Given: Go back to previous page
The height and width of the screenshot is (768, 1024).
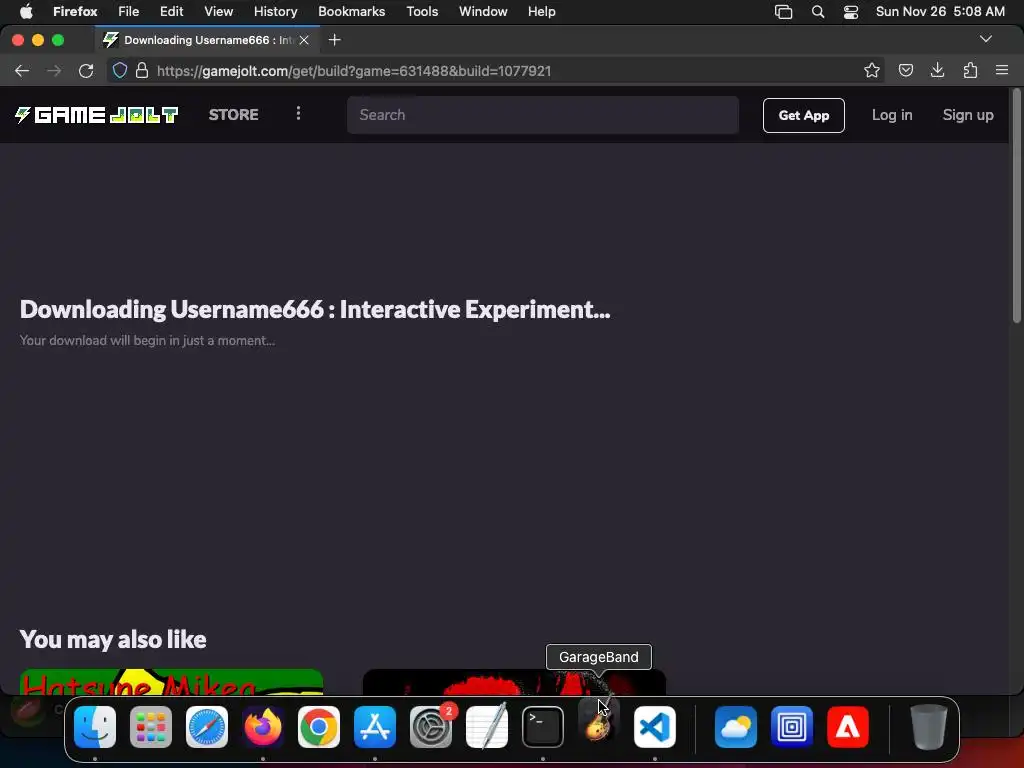Looking at the screenshot, I should 22,71.
